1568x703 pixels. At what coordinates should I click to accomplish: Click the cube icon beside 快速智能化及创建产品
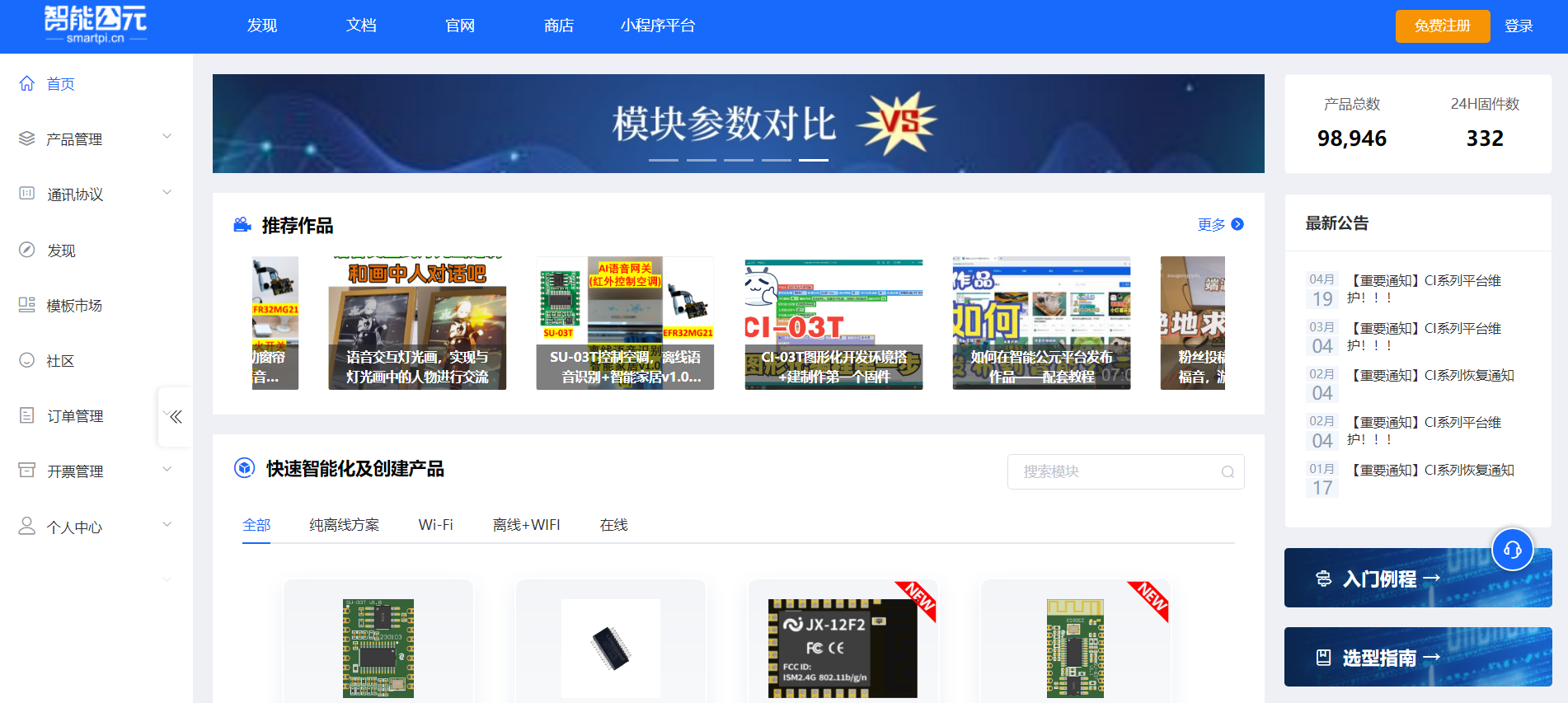[x=245, y=468]
